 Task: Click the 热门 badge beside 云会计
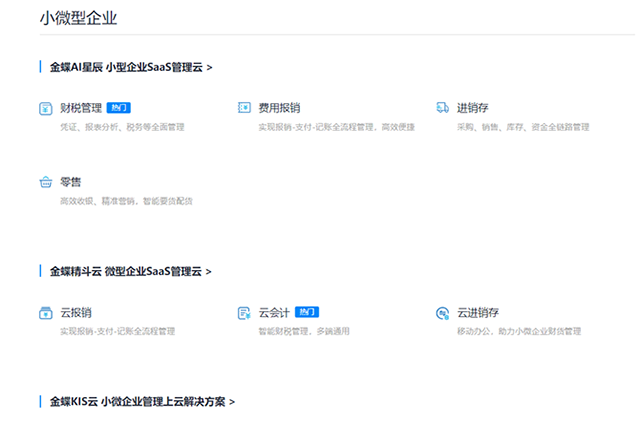click(307, 312)
